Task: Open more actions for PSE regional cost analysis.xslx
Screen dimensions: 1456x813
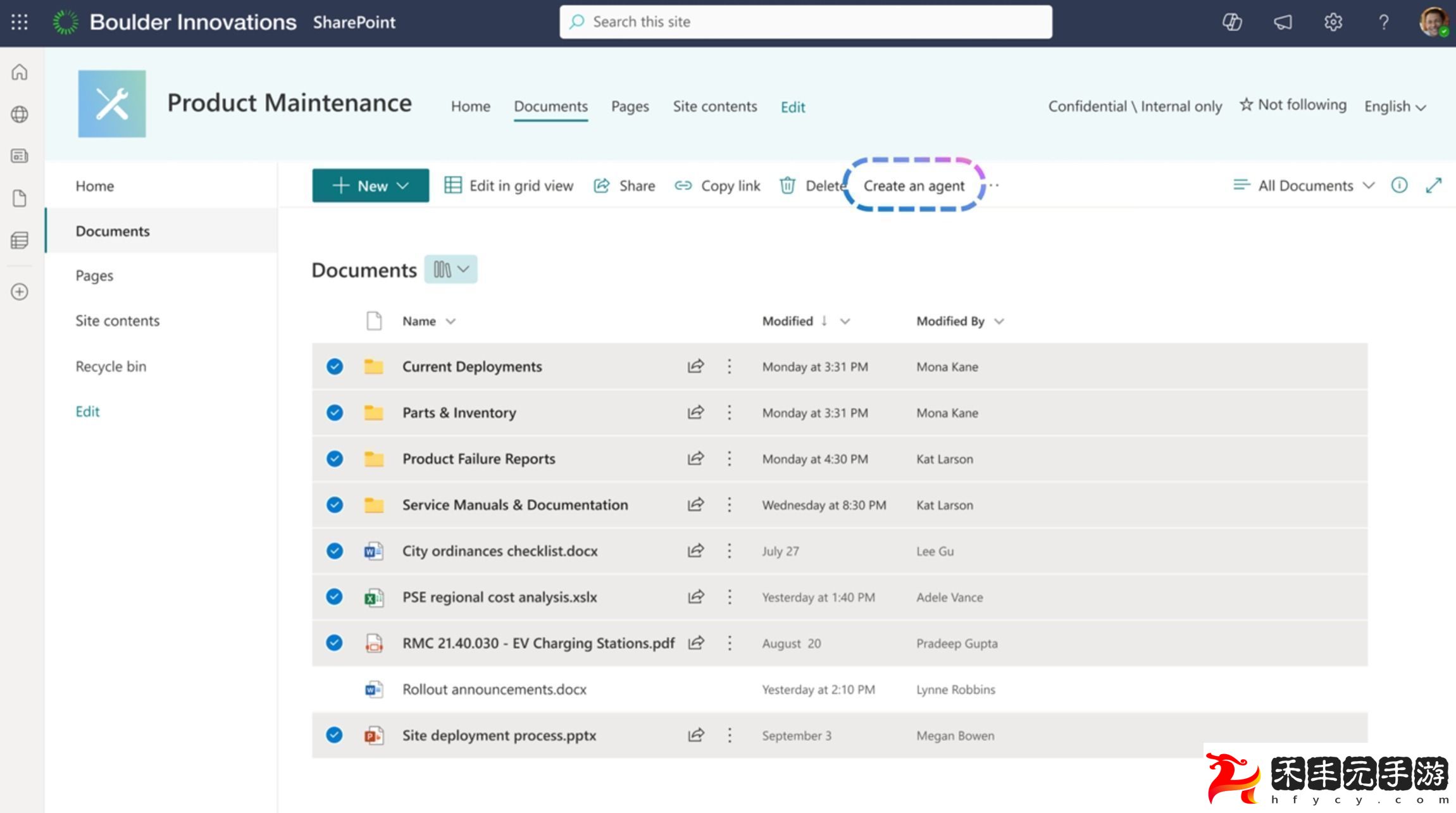Action: tap(729, 597)
